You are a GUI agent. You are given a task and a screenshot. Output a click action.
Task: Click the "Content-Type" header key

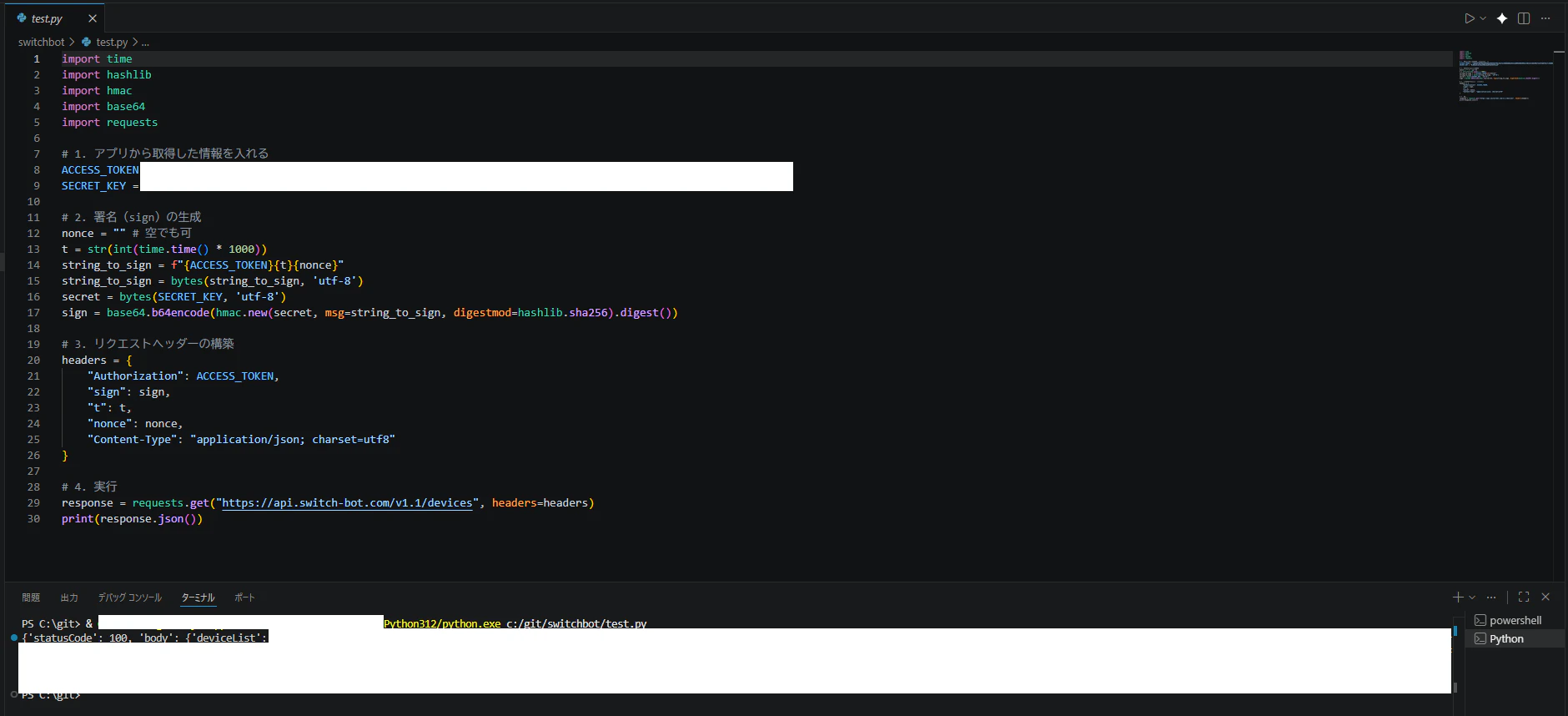(132, 440)
